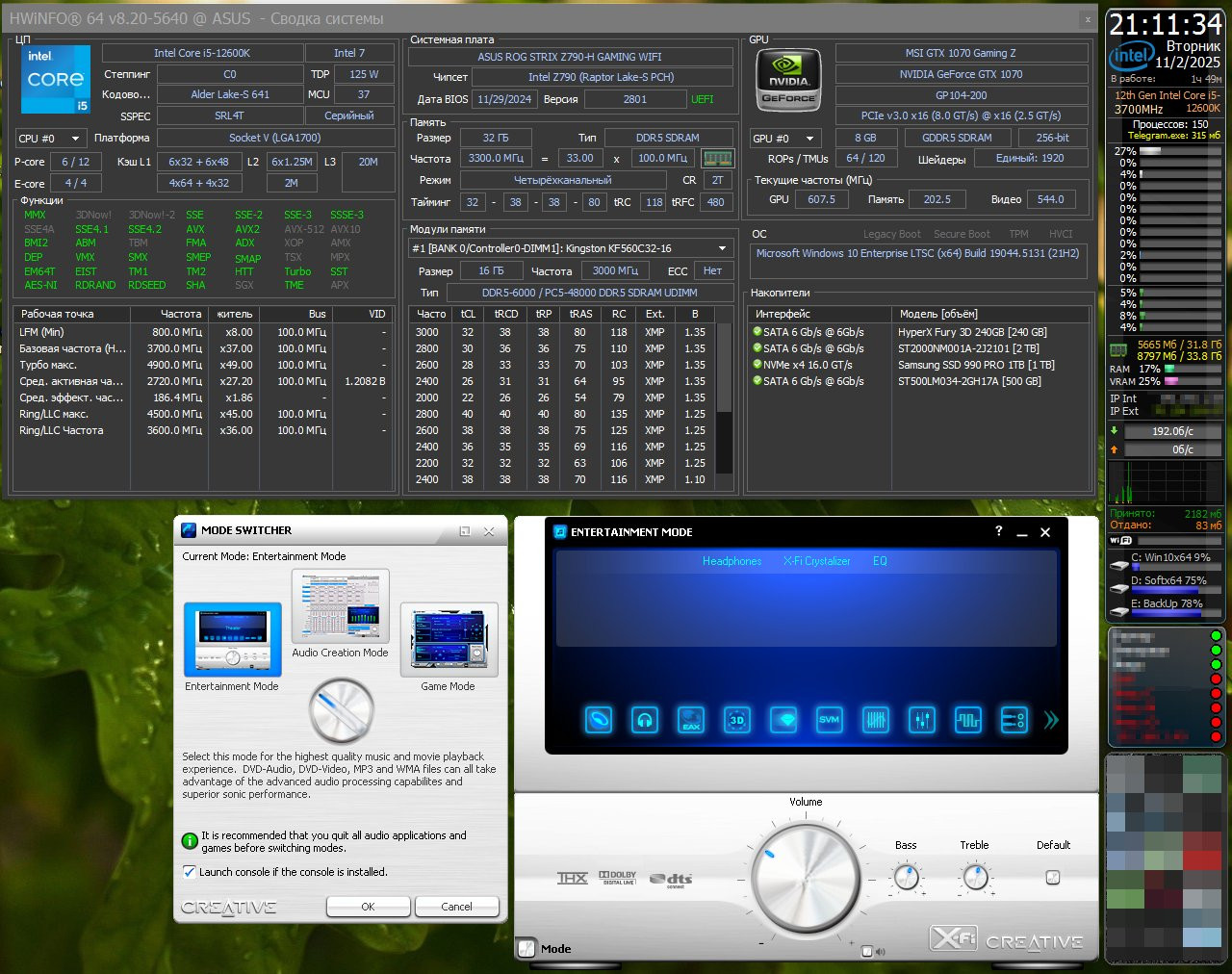Click the X-Fi logo in the console
The width and height of the screenshot is (1232, 974).
tap(954, 937)
